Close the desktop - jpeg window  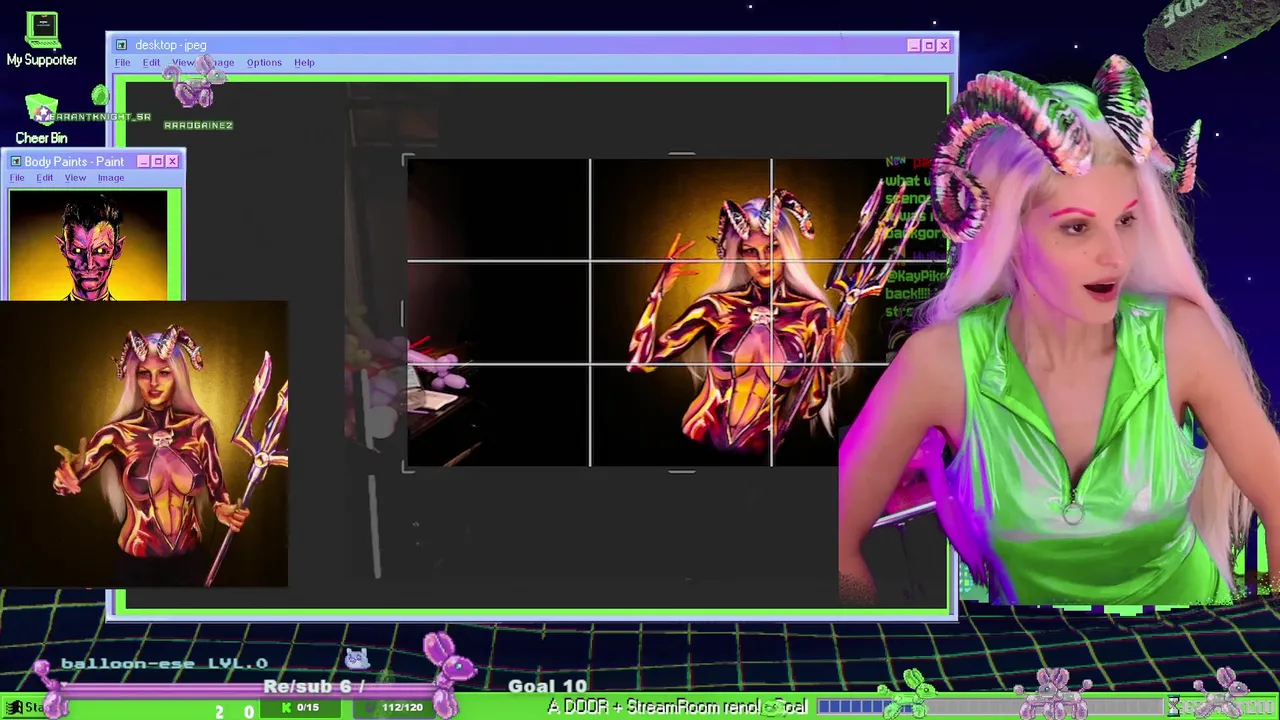tap(943, 45)
